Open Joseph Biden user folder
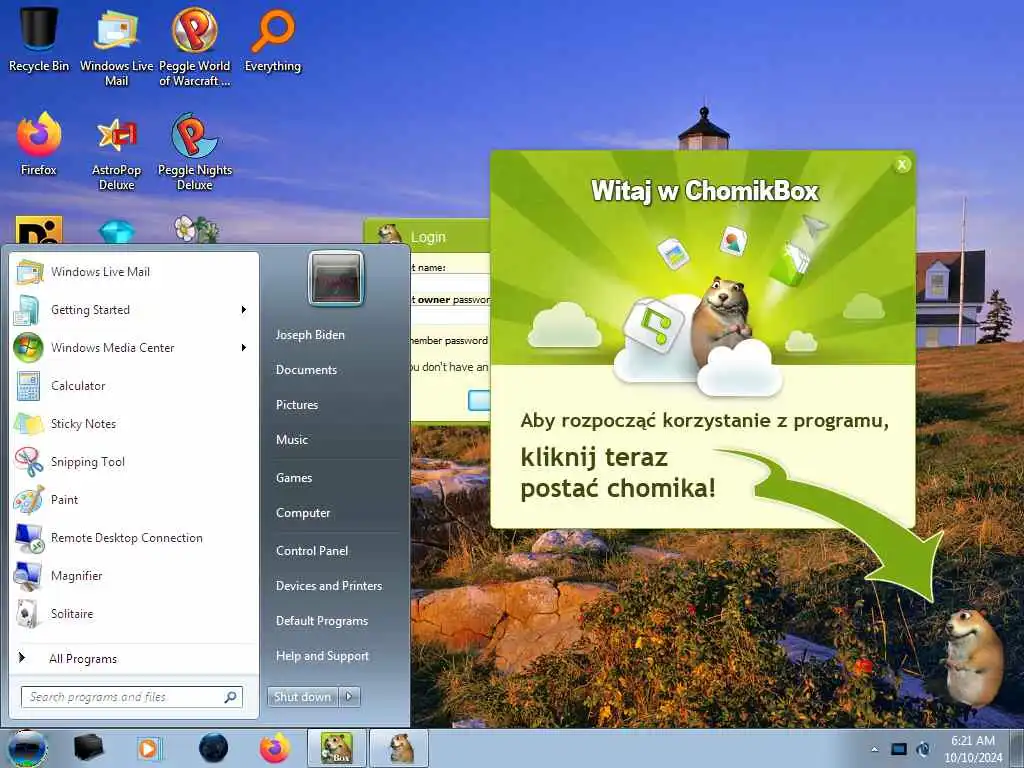Viewport: 1024px width, 768px height. [310, 334]
